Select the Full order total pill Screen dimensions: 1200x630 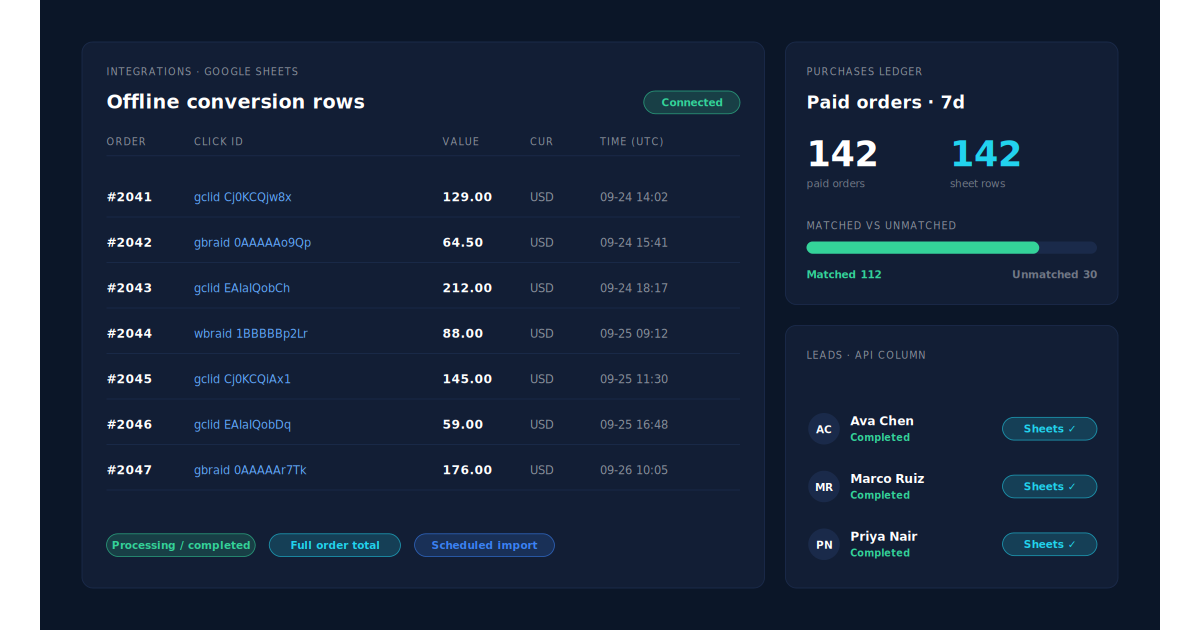(335, 545)
